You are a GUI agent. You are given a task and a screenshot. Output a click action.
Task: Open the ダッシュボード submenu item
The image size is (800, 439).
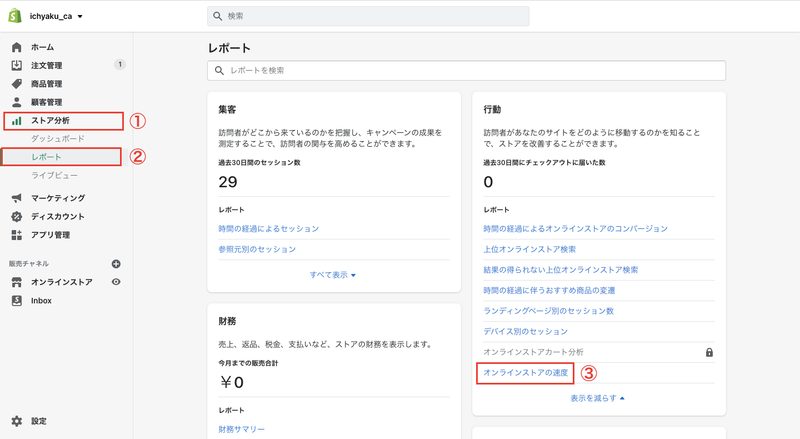(58, 138)
